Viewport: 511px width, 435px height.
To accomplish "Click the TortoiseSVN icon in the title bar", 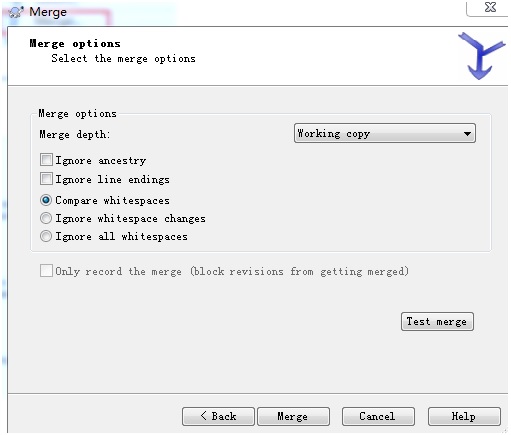I will pyautogui.click(x=16, y=12).
